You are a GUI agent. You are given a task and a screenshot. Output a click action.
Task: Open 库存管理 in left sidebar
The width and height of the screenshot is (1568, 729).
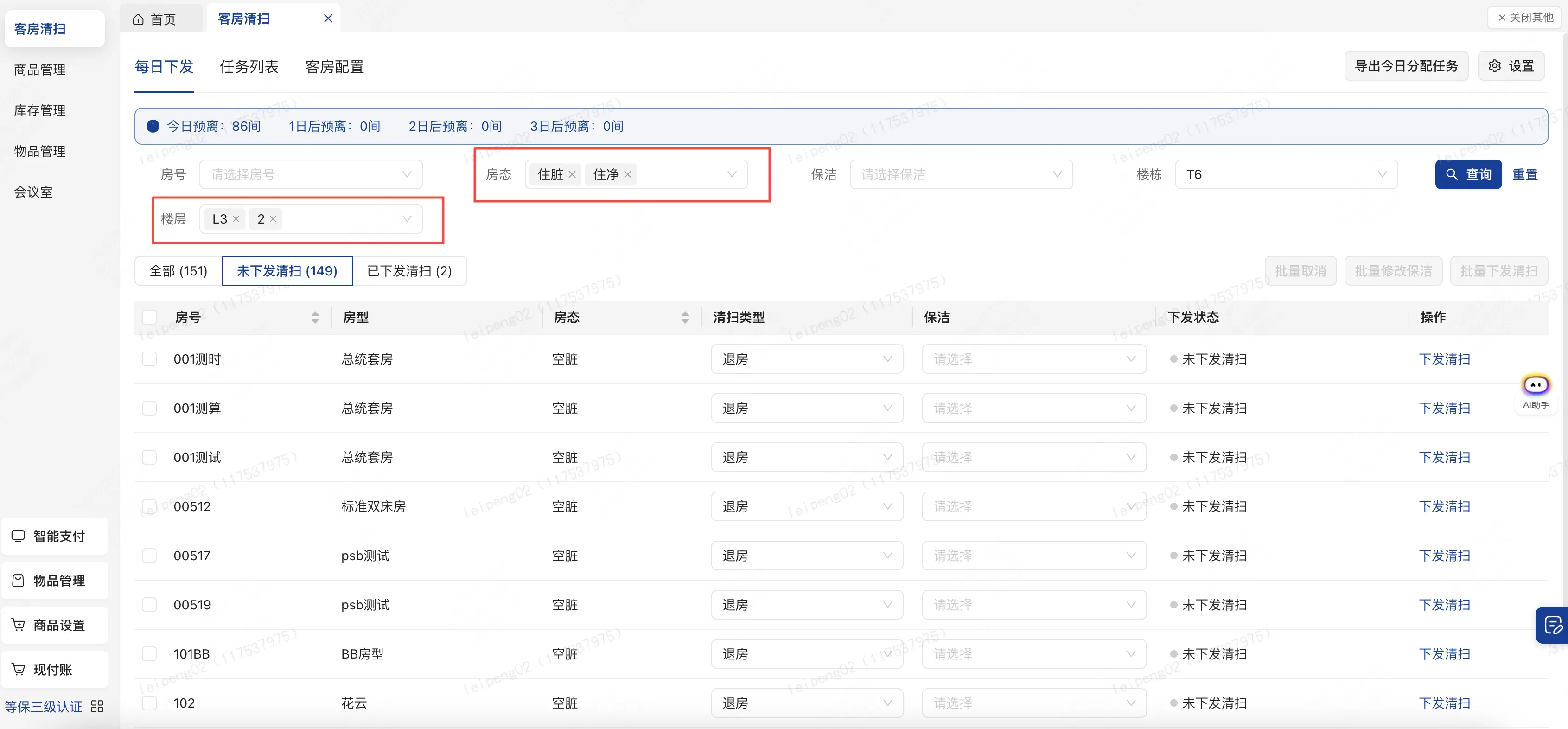click(x=40, y=110)
